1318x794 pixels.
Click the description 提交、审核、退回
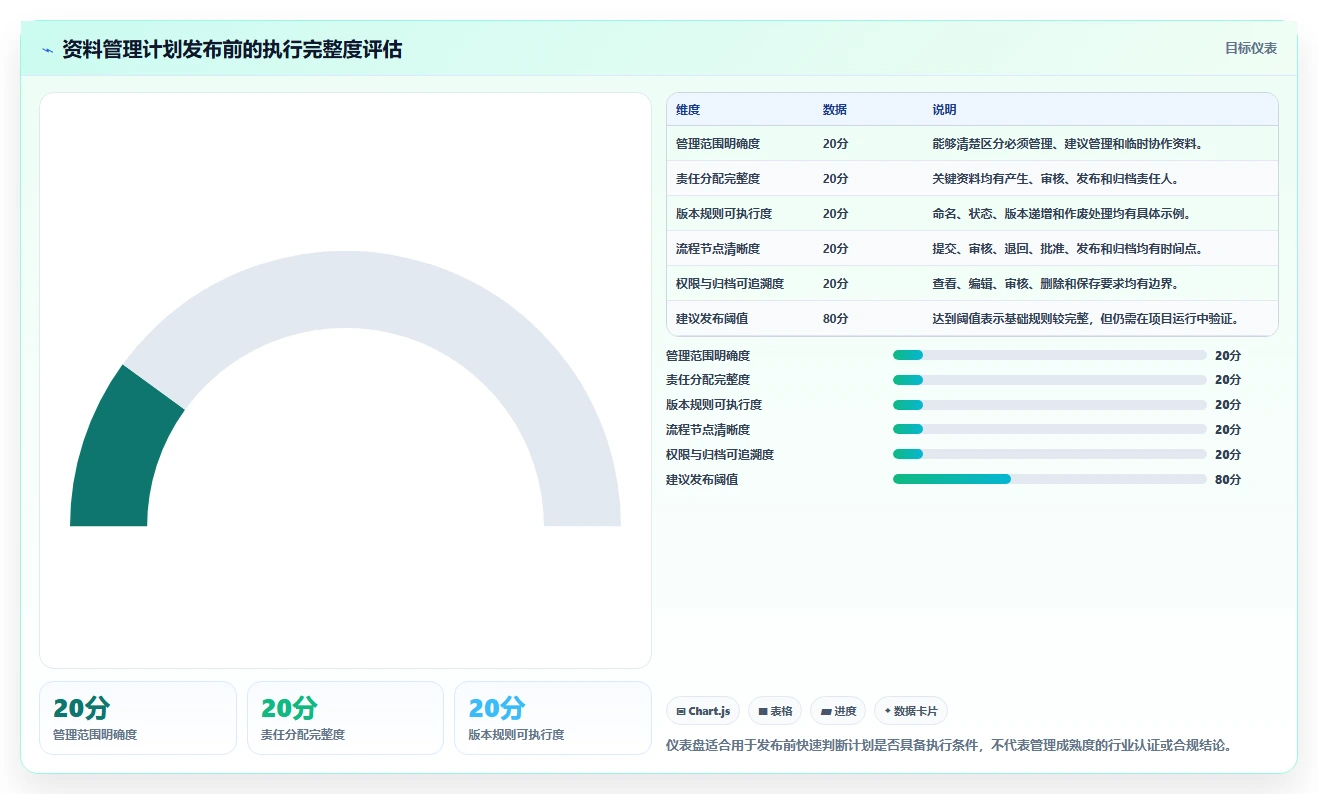point(1067,249)
